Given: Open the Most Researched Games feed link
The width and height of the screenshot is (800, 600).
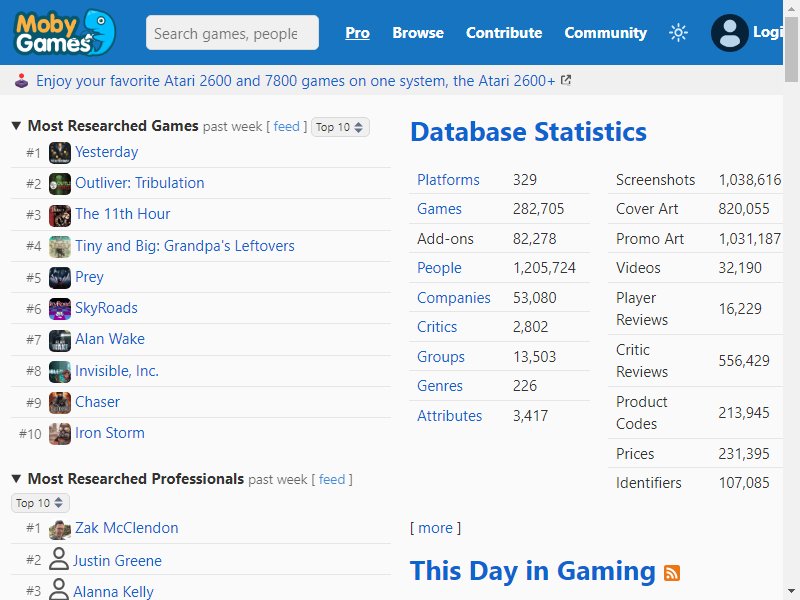Looking at the screenshot, I should (286, 126).
